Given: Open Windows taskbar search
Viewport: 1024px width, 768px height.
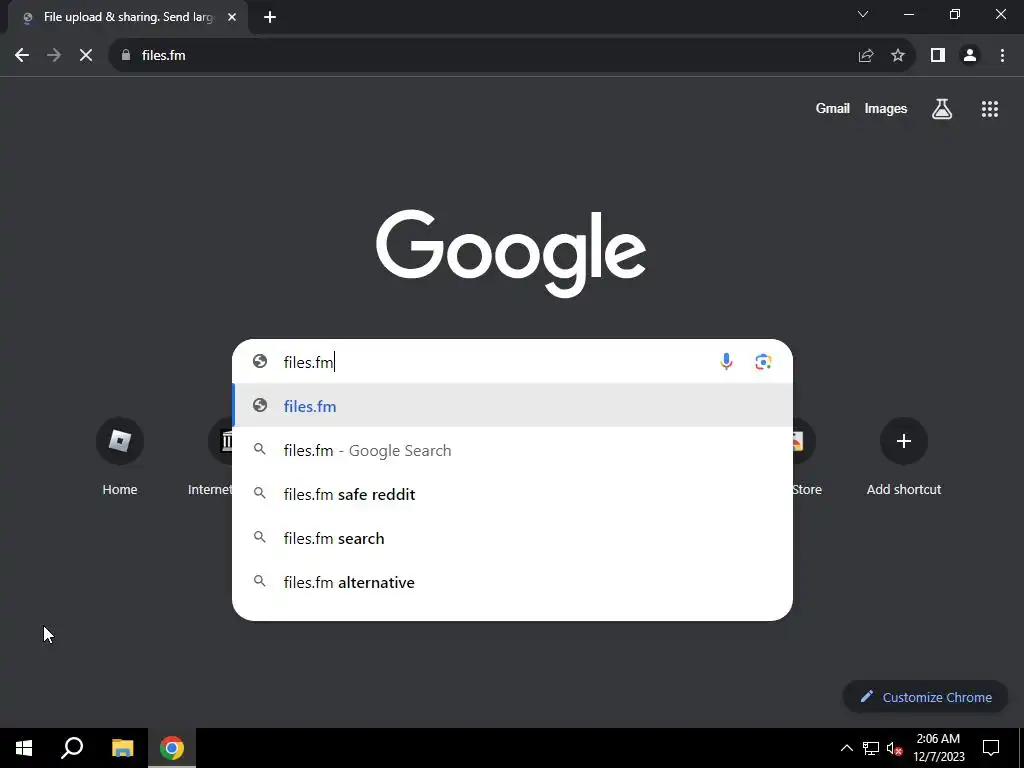Looking at the screenshot, I should point(72,748).
